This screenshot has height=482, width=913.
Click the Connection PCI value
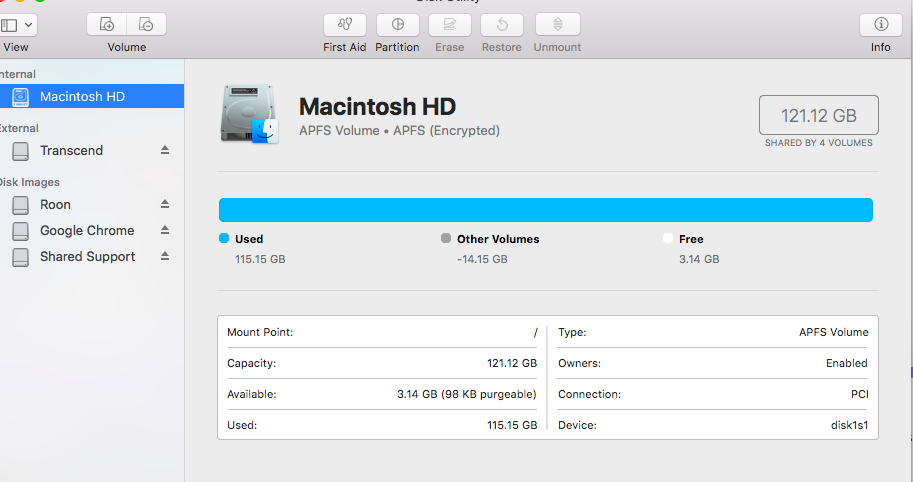tap(859, 394)
